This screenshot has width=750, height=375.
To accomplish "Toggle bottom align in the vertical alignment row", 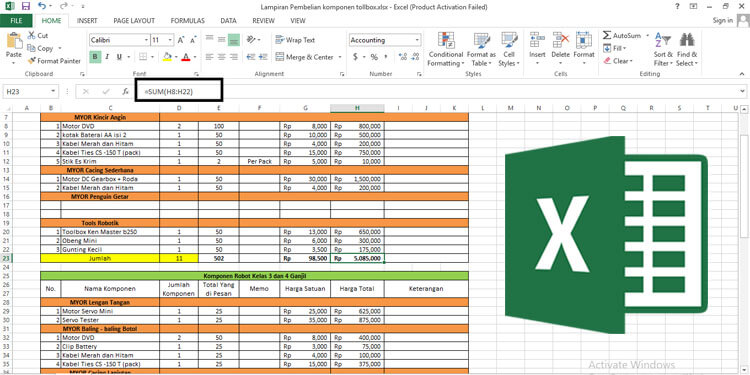I will (x=233, y=40).
